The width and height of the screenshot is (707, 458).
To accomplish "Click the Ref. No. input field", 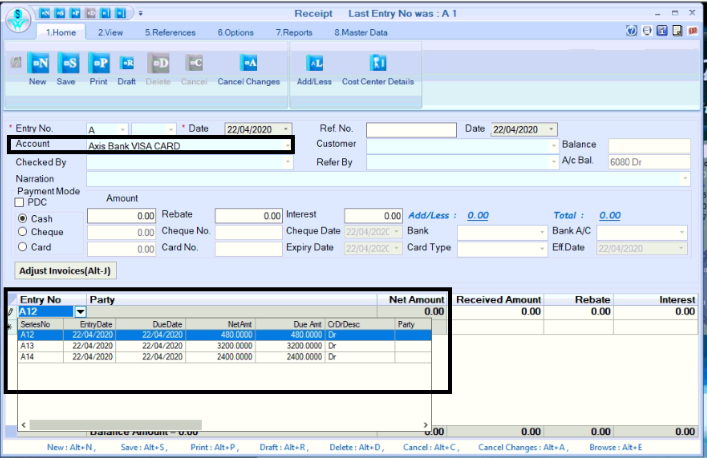I will tap(411, 130).
